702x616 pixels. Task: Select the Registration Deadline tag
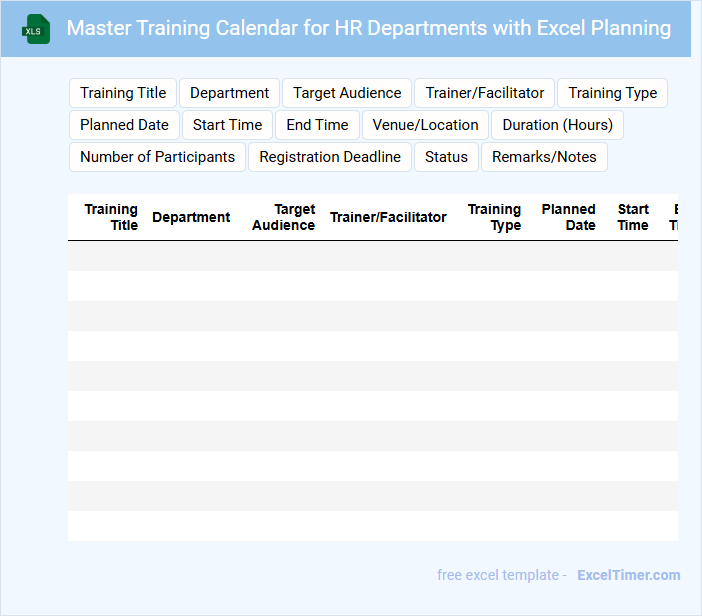[330, 157]
